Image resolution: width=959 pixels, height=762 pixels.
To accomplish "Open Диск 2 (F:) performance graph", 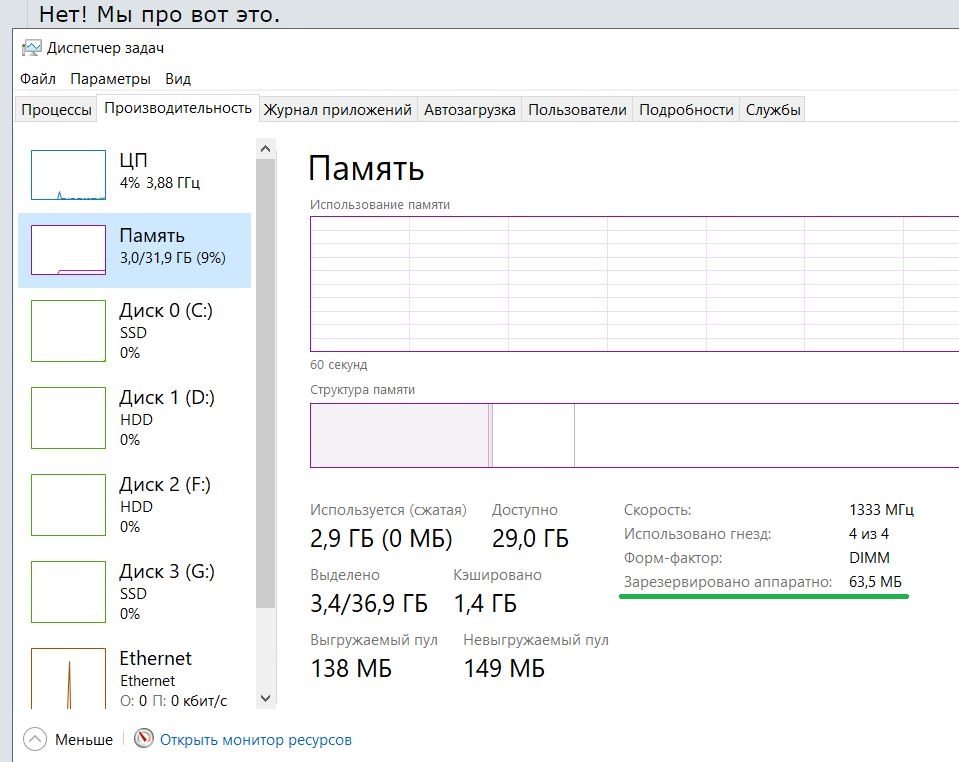I will pyautogui.click(x=68, y=505).
